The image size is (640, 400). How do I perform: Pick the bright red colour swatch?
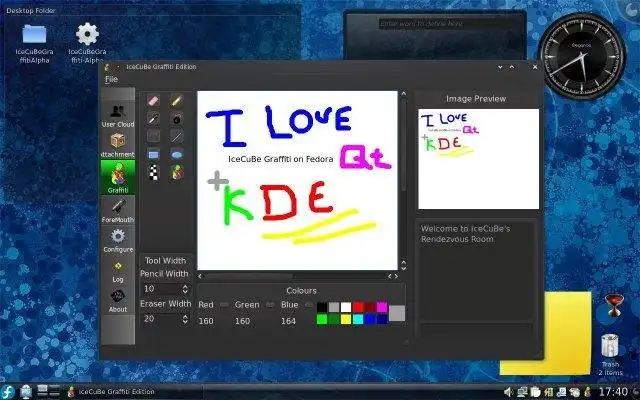click(x=358, y=307)
